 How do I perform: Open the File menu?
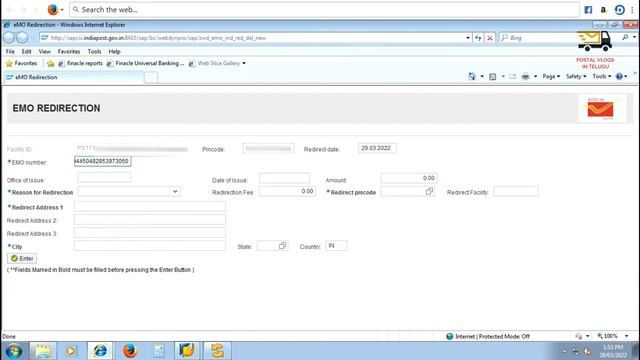point(10,51)
